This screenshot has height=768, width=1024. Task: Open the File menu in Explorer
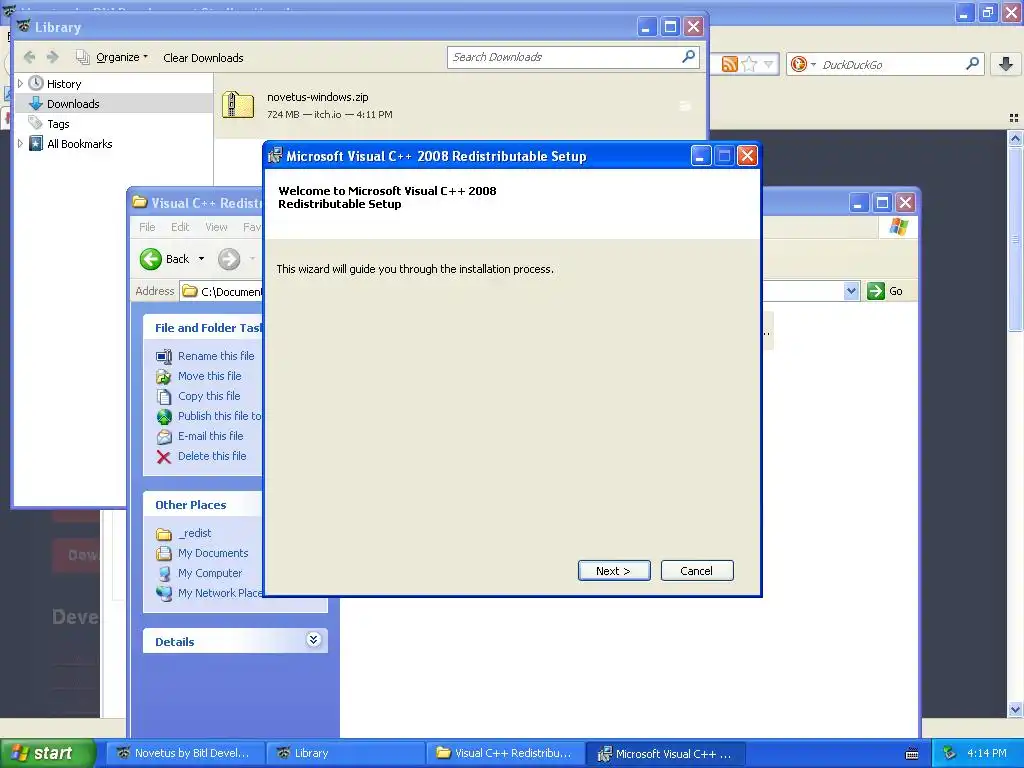pyautogui.click(x=147, y=227)
